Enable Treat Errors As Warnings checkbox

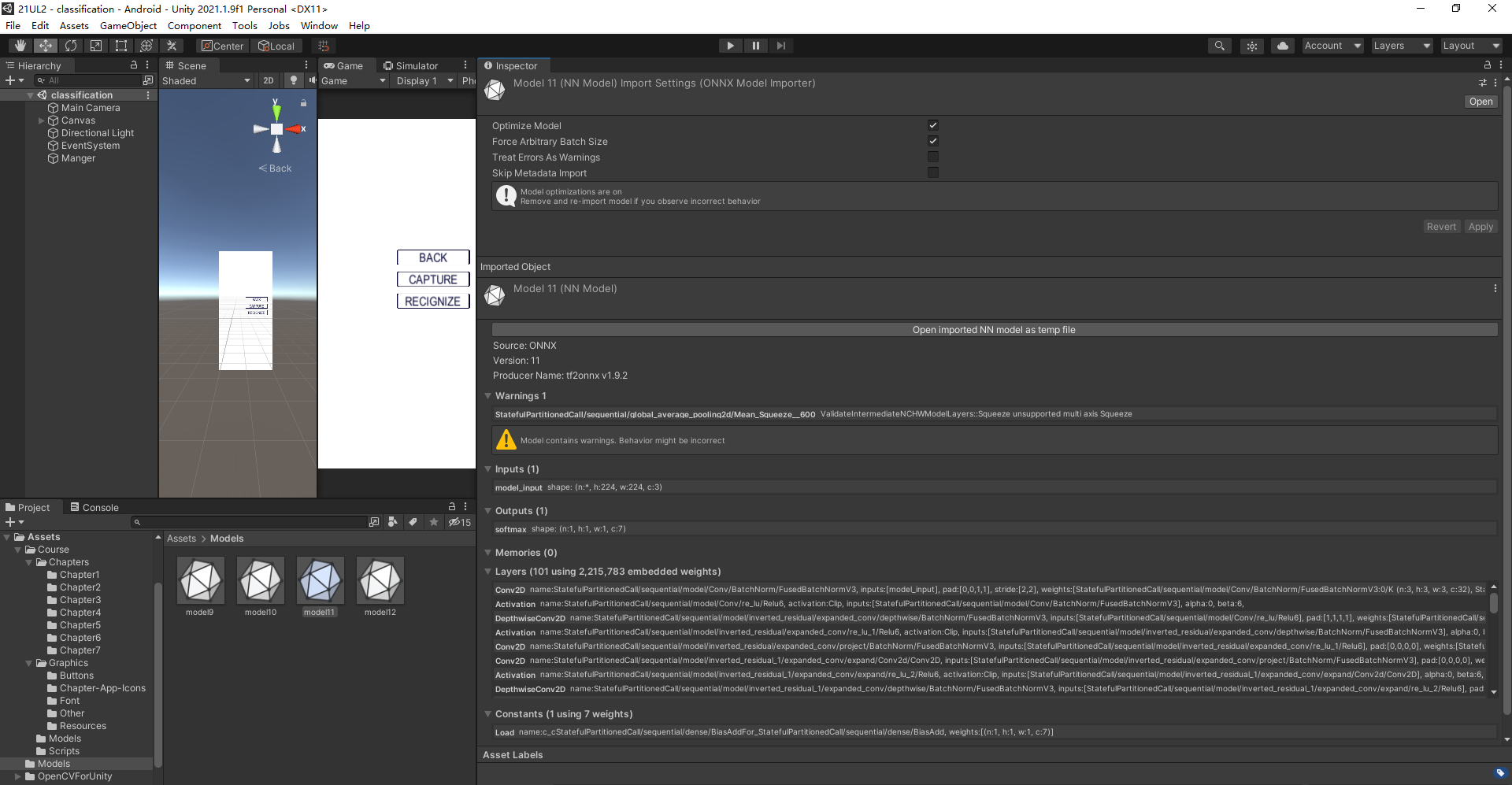933,157
